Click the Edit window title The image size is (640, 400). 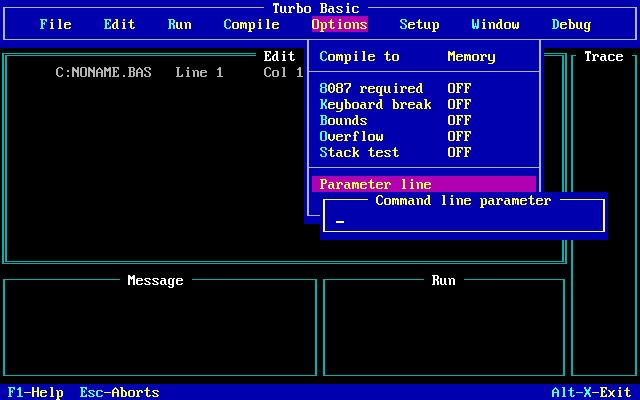click(279, 56)
